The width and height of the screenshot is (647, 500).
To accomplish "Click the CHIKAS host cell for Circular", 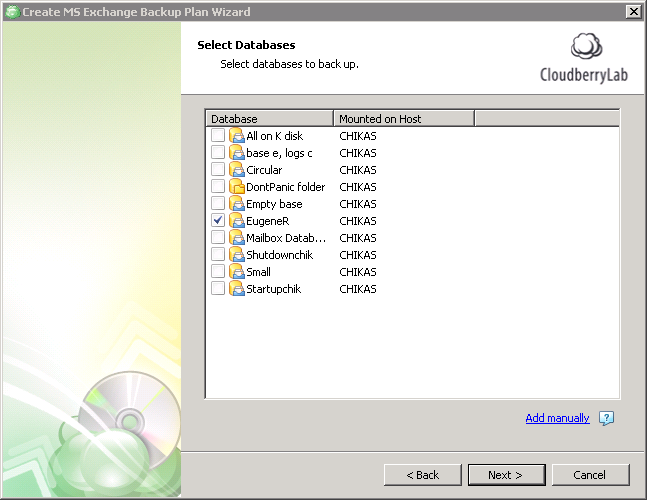I will click(x=358, y=170).
